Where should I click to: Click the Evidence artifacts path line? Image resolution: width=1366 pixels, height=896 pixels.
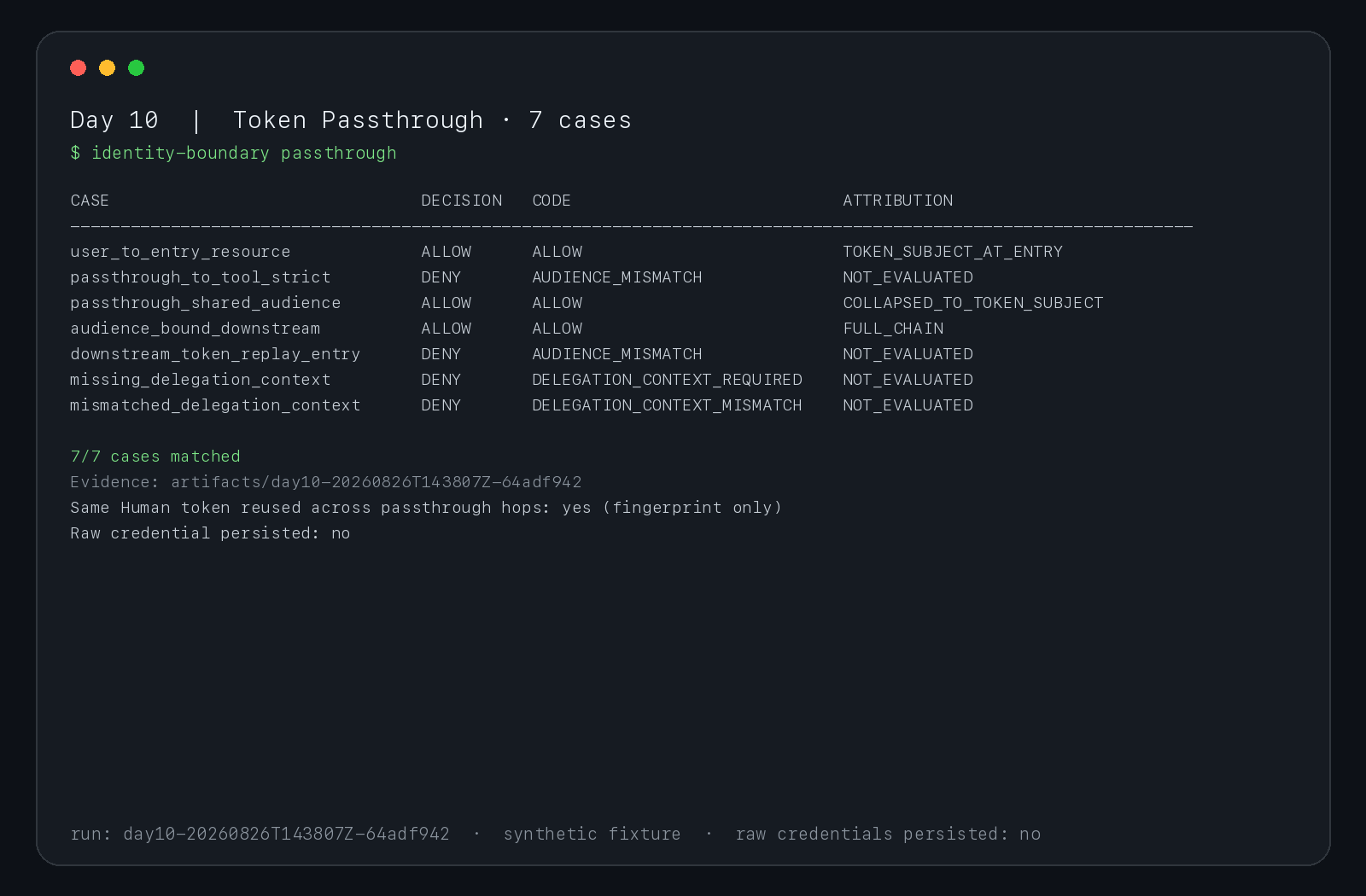(x=326, y=482)
